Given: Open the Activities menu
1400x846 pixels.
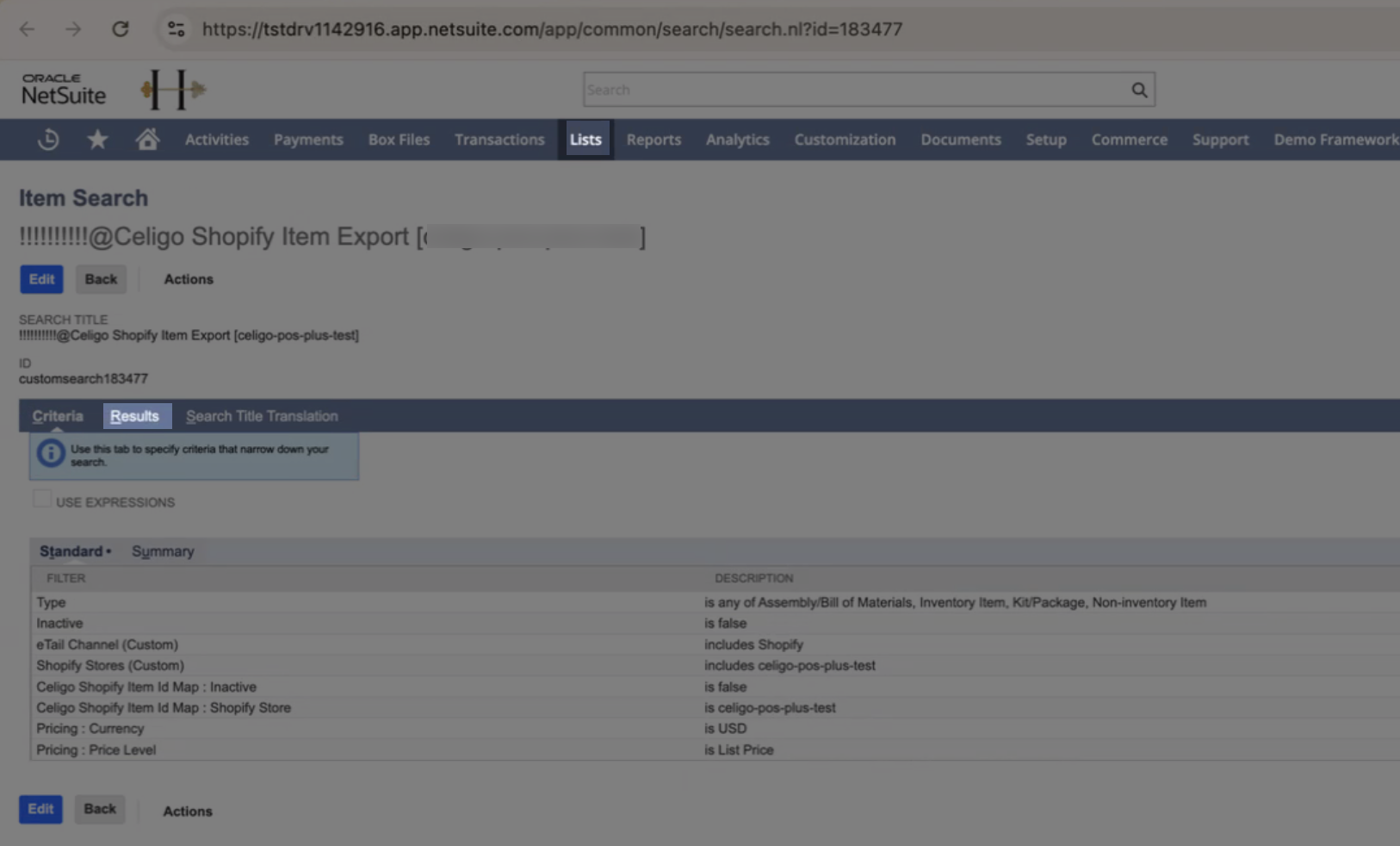Looking at the screenshot, I should (x=217, y=140).
